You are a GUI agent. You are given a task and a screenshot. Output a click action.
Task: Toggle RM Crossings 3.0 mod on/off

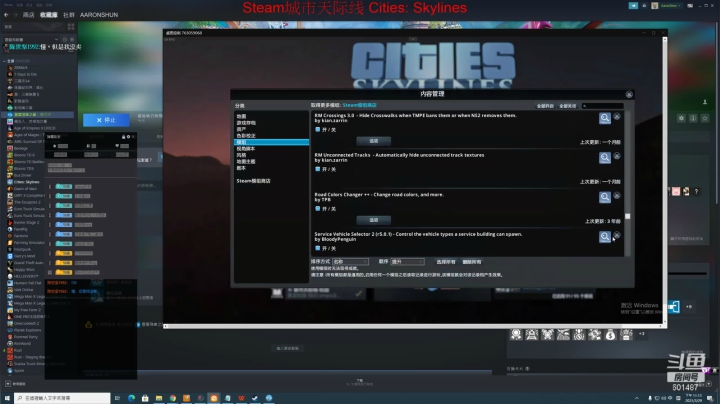coord(317,129)
